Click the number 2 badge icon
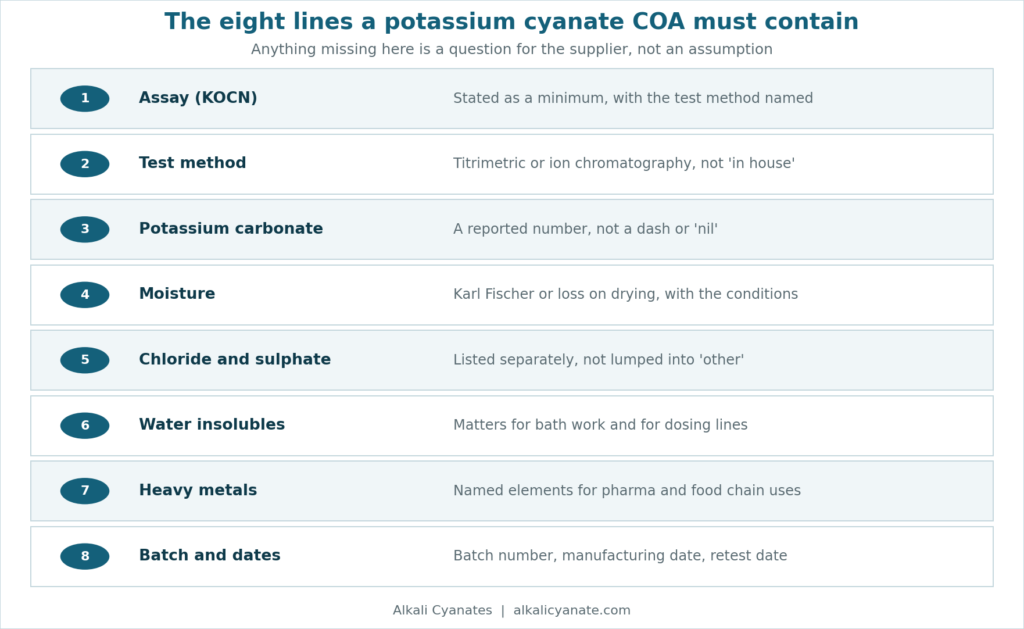 (x=85, y=164)
